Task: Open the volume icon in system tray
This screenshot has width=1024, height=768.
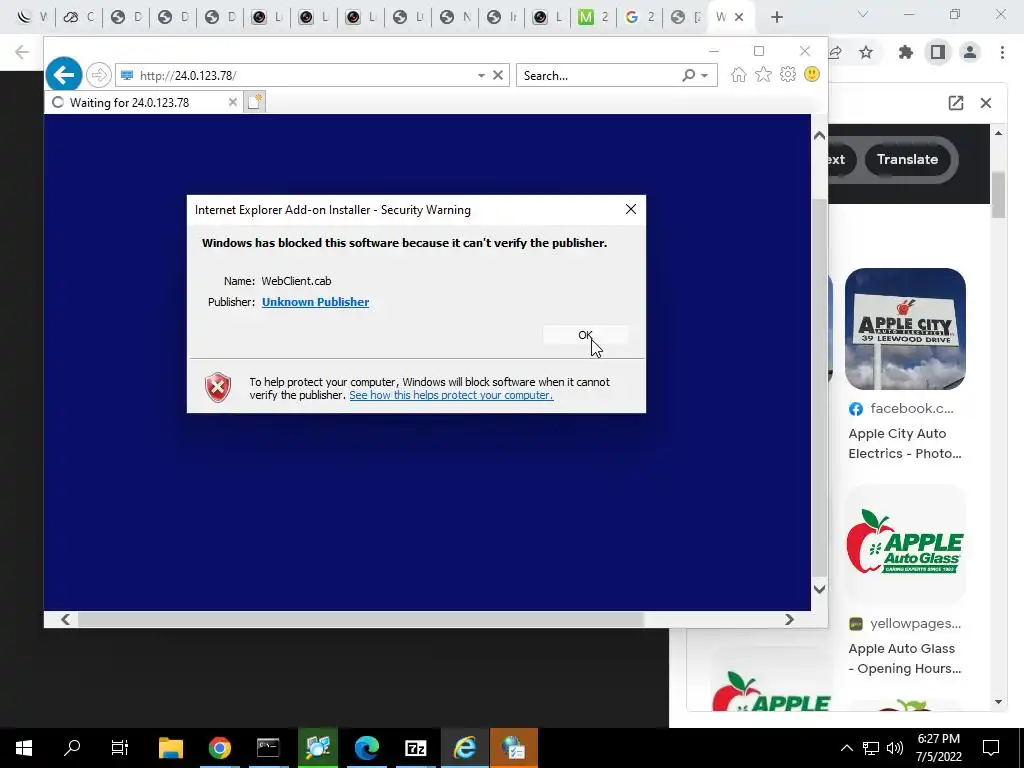Action: click(895, 748)
